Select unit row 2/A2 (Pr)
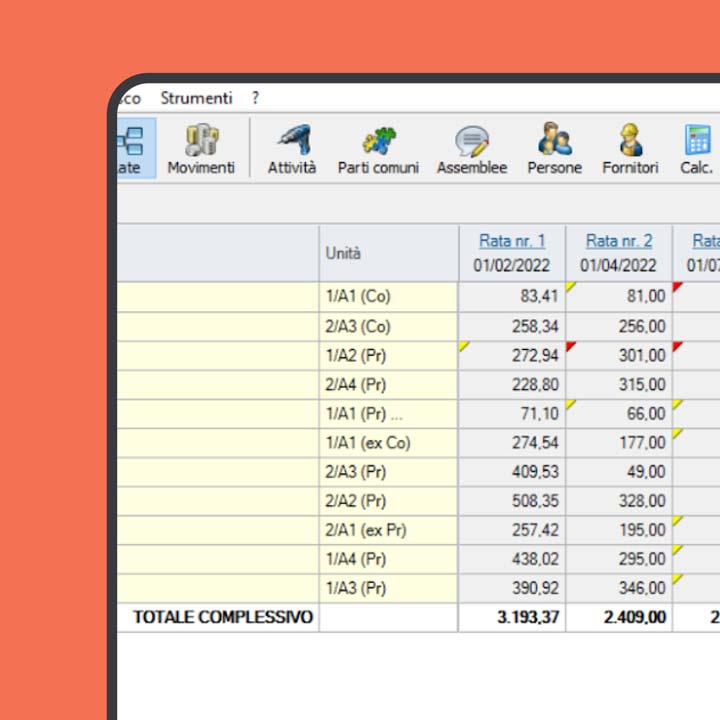720x720 pixels. (388, 501)
